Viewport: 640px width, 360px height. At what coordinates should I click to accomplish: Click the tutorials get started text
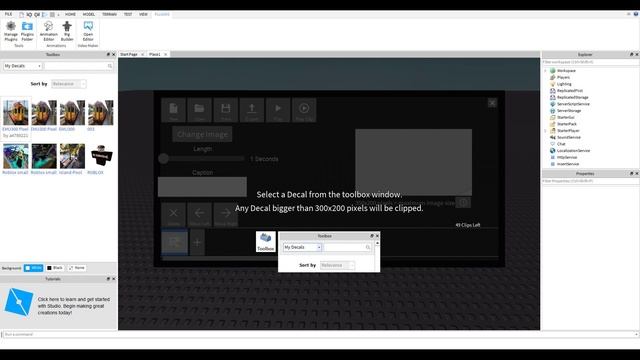click(74, 306)
